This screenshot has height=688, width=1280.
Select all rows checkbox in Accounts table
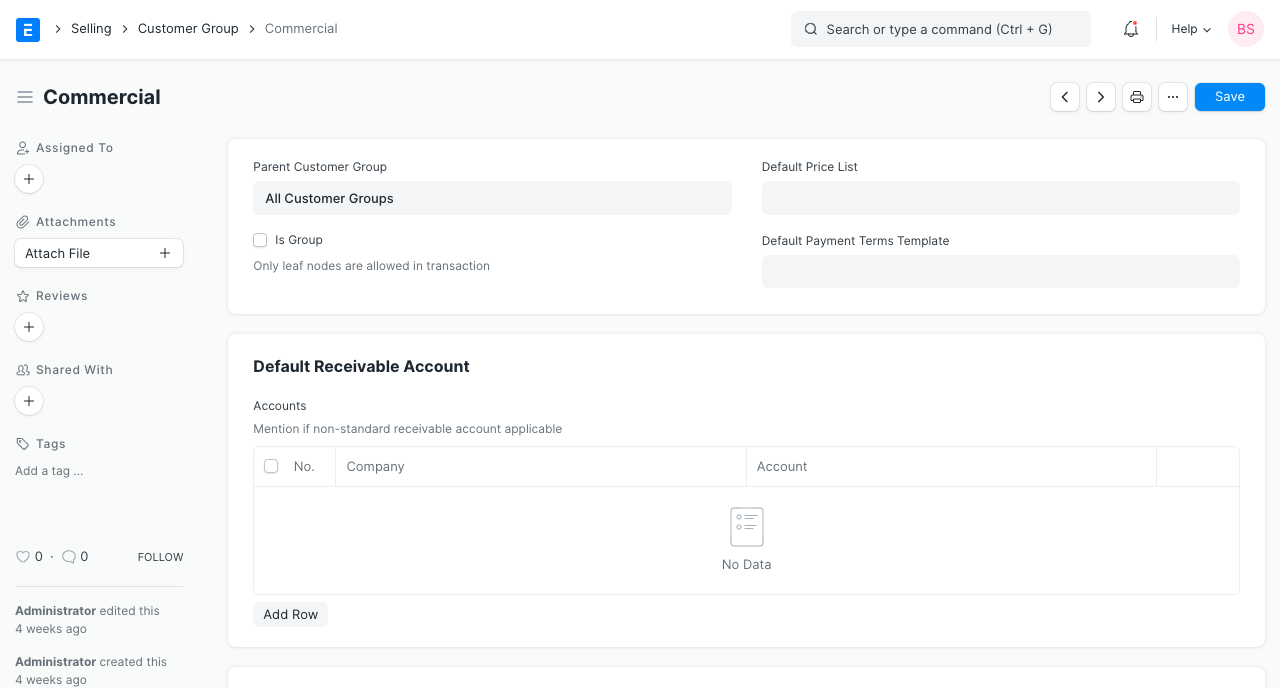click(271, 466)
